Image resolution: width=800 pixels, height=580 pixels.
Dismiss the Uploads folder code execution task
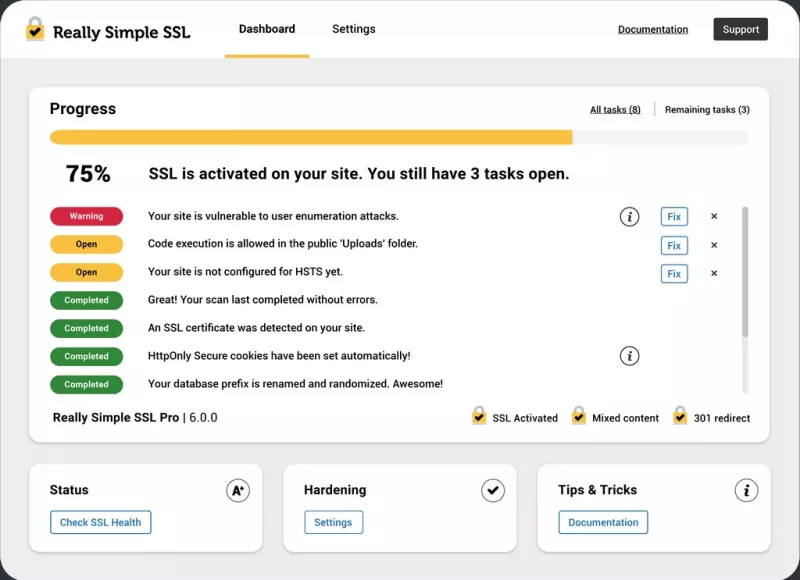click(x=714, y=245)
